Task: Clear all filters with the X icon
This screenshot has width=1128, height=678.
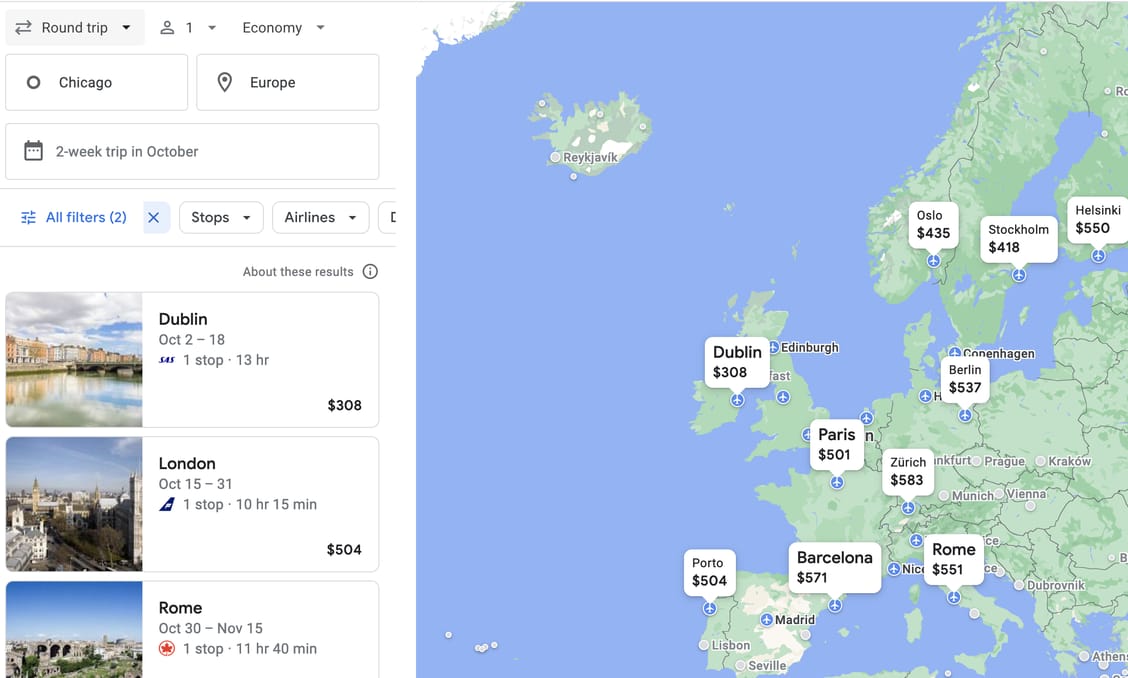Action: point(154,217)
